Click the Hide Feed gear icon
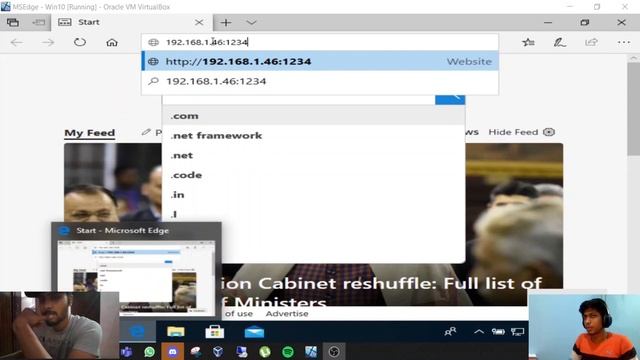Viewport: 640px width, 360px height. (549, 132)
